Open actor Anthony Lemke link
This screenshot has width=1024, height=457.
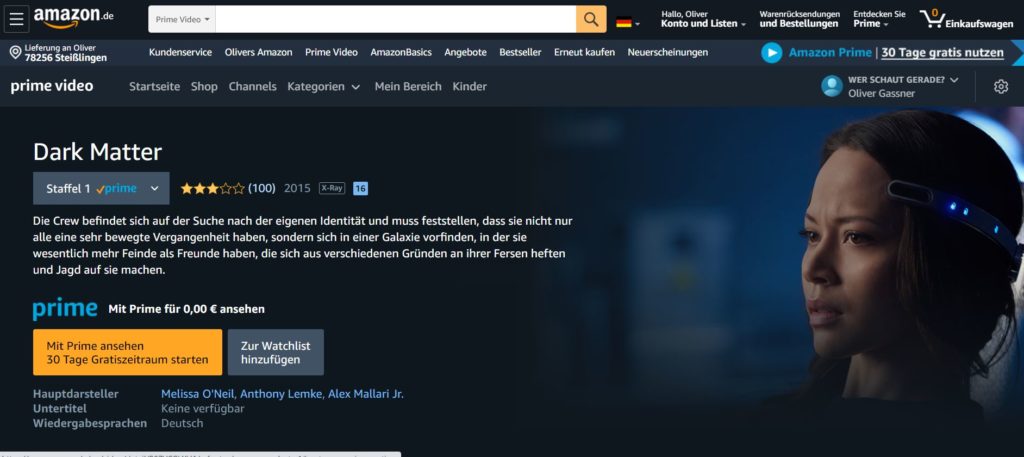281,394
